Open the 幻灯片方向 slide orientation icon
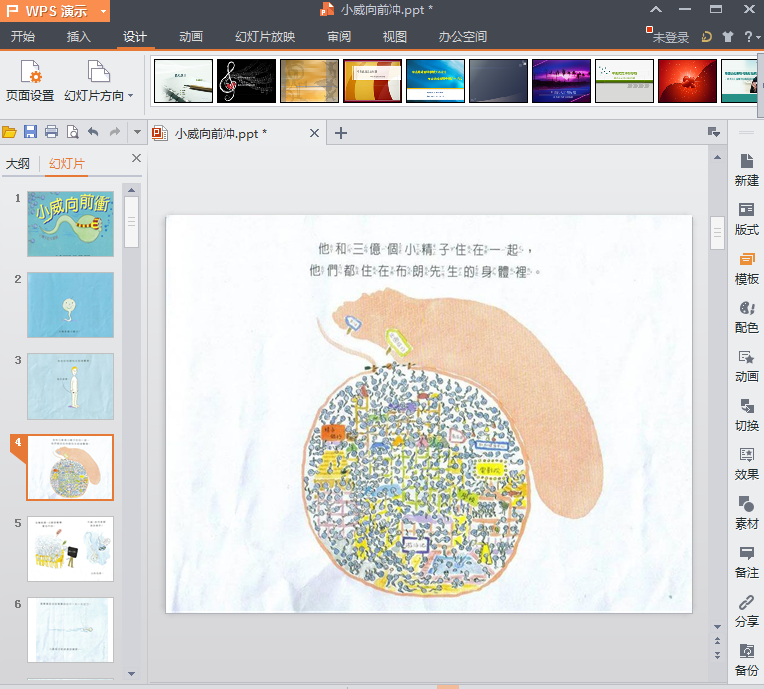Viewport: 764px width, 689px height. pyautogui.click(x=99, y=72)
